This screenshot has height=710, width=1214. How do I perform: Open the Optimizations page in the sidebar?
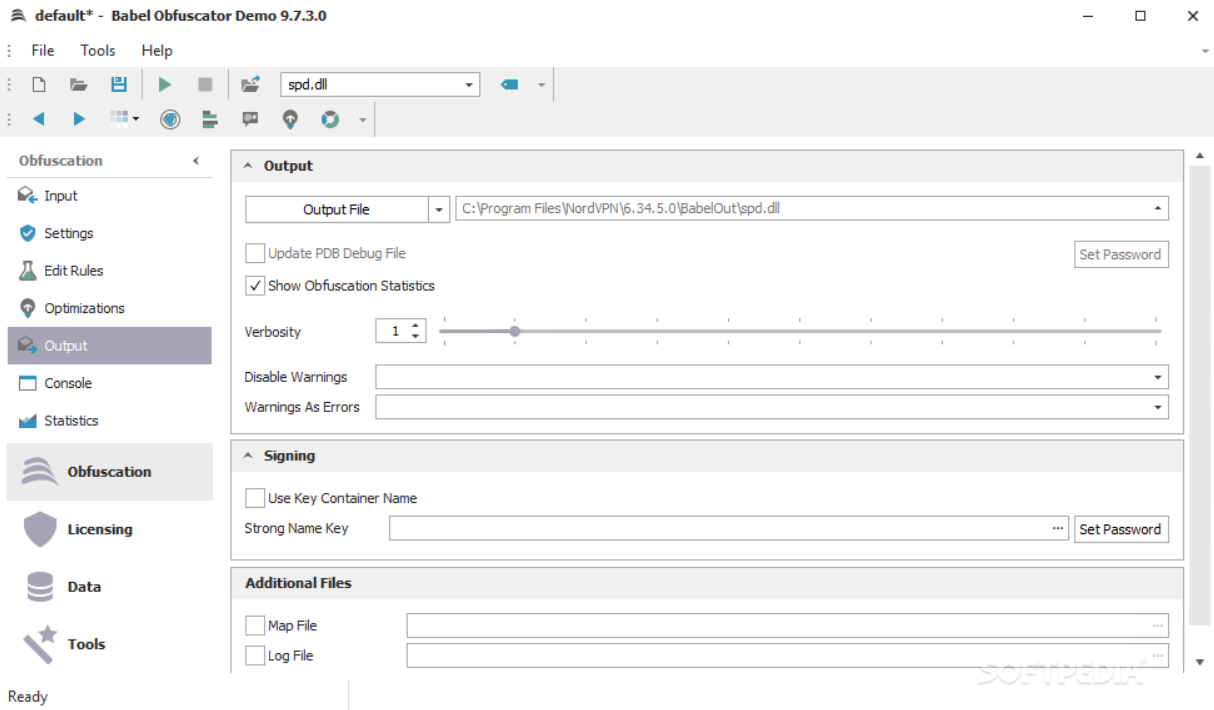pyautogui.click(x=109, y=308)
